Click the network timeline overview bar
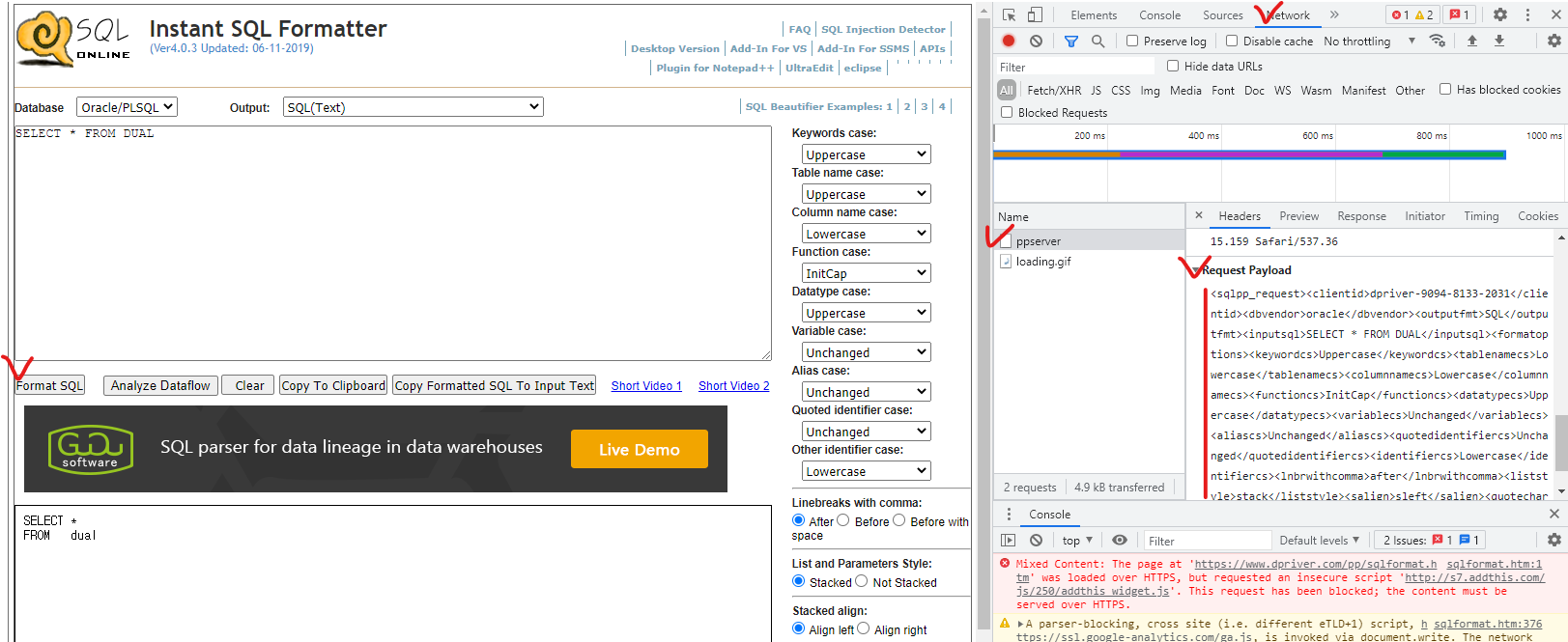 tap(1249, 154)
